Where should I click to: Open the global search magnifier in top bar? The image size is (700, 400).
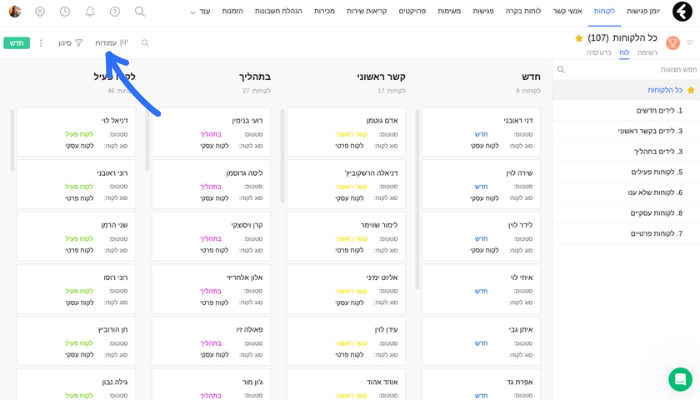pos(140,12)
